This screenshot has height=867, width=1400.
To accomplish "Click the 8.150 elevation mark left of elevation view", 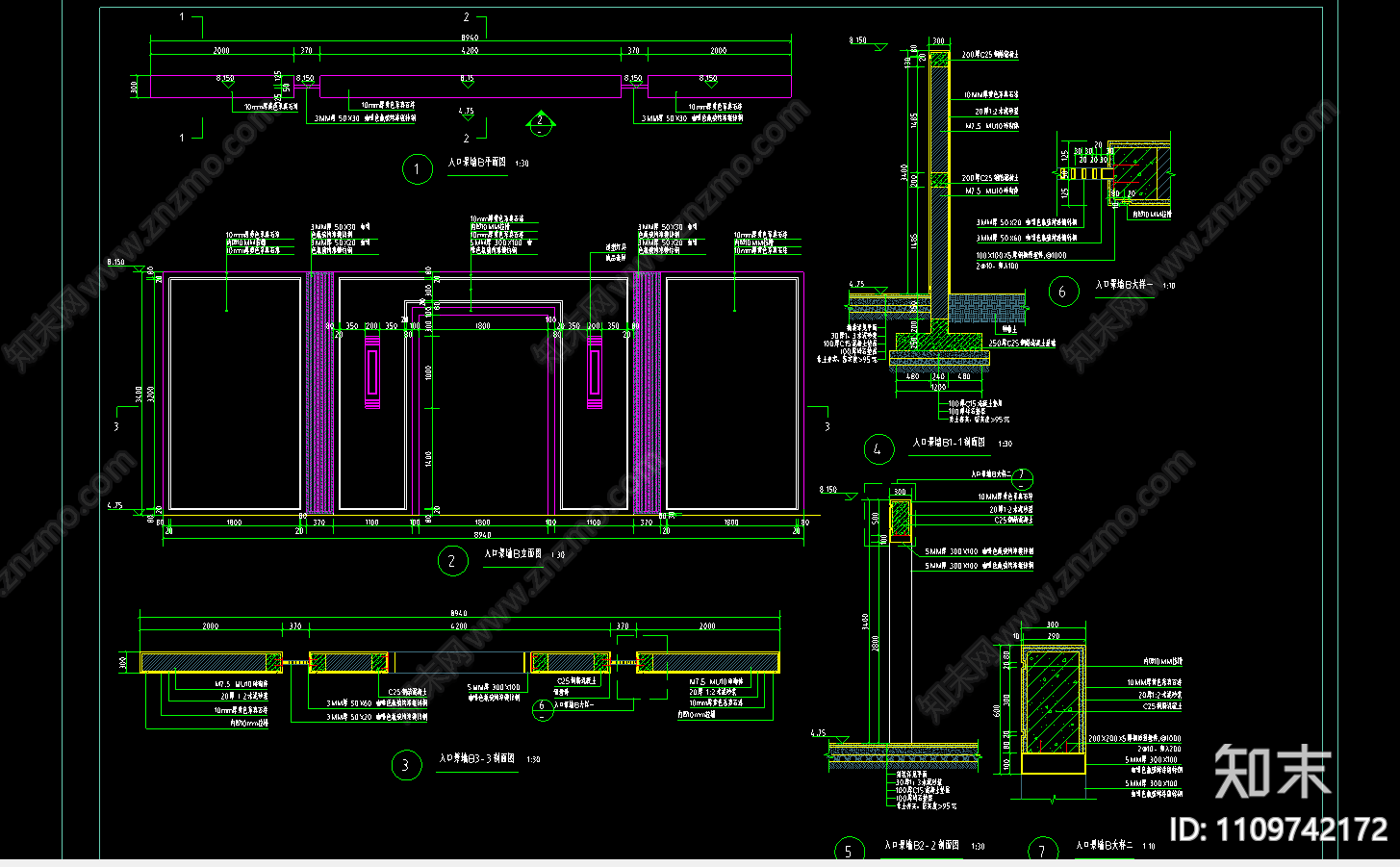I will click(115, 262).
